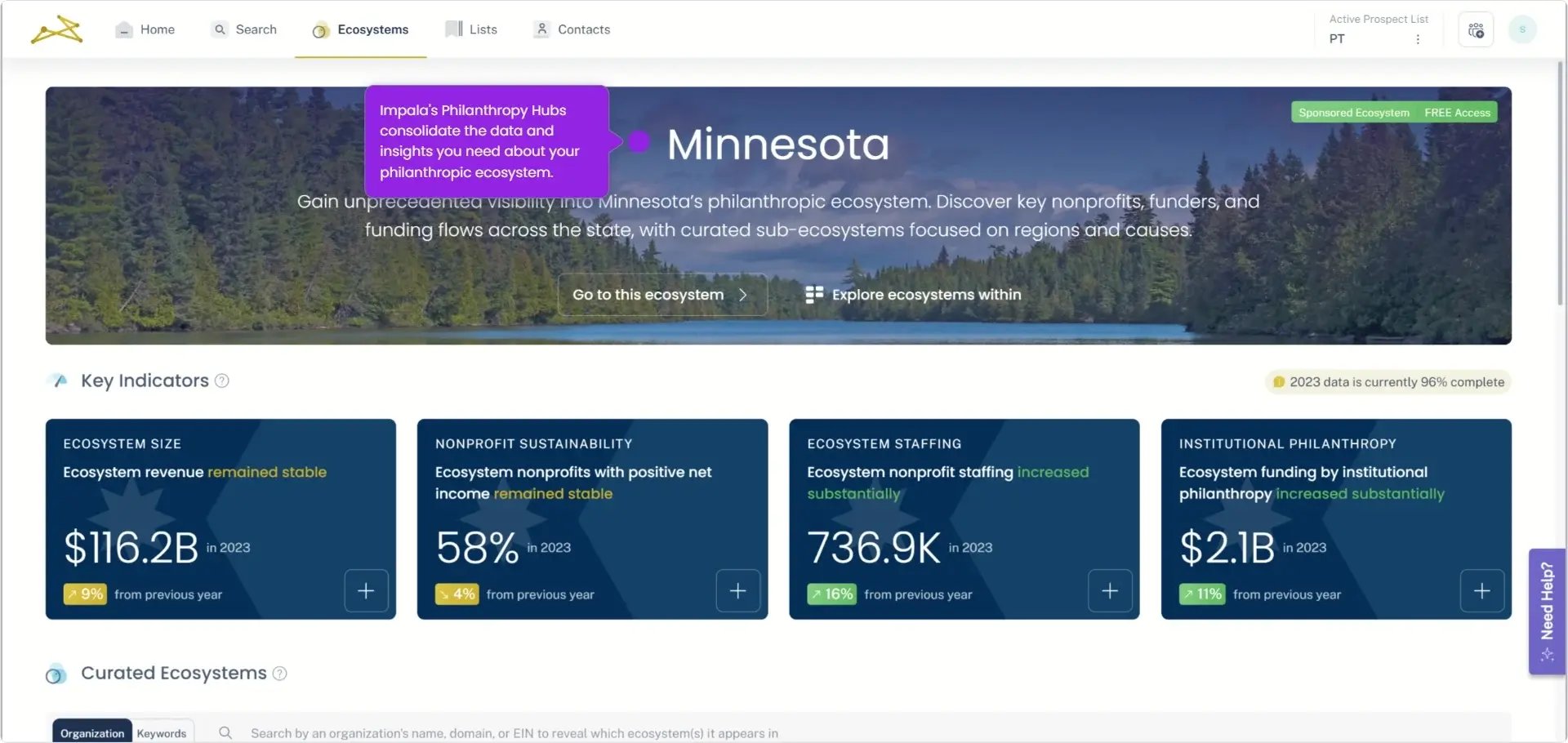
Task: Click the Key Indicators help question-mark icon
Action: pos(221,380)
